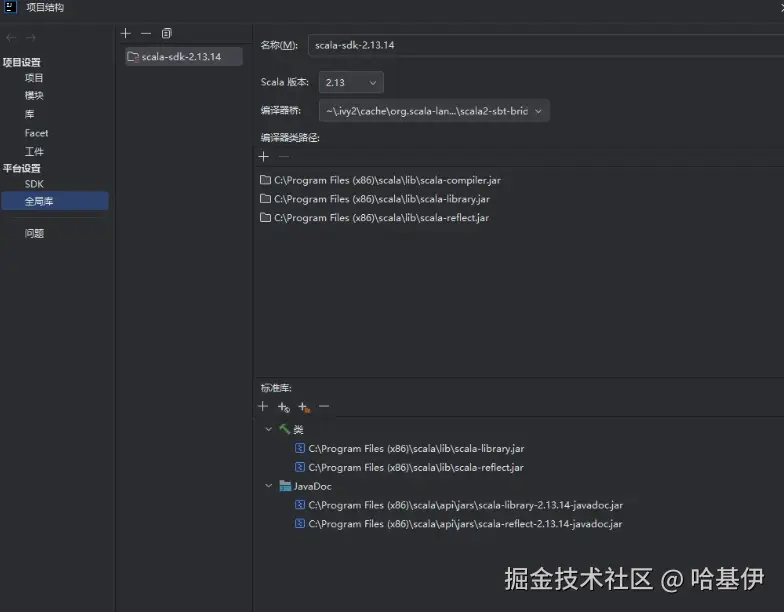This screenshot has height=612, width=784.
Task: Click the library icon of scala-sdk-2.13.14
Action: coord(132,57)
